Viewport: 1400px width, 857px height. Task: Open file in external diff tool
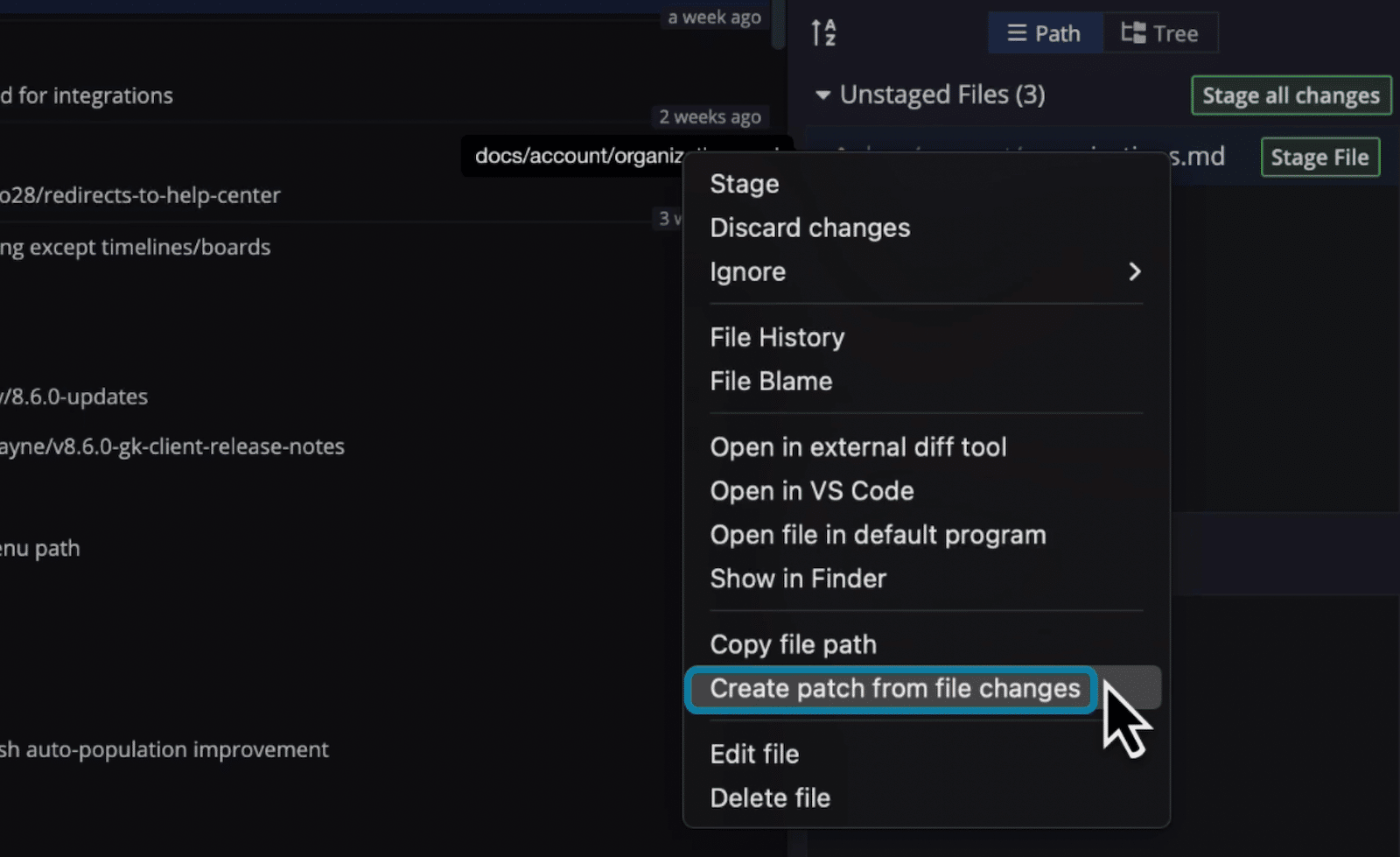tap(858, 446)
